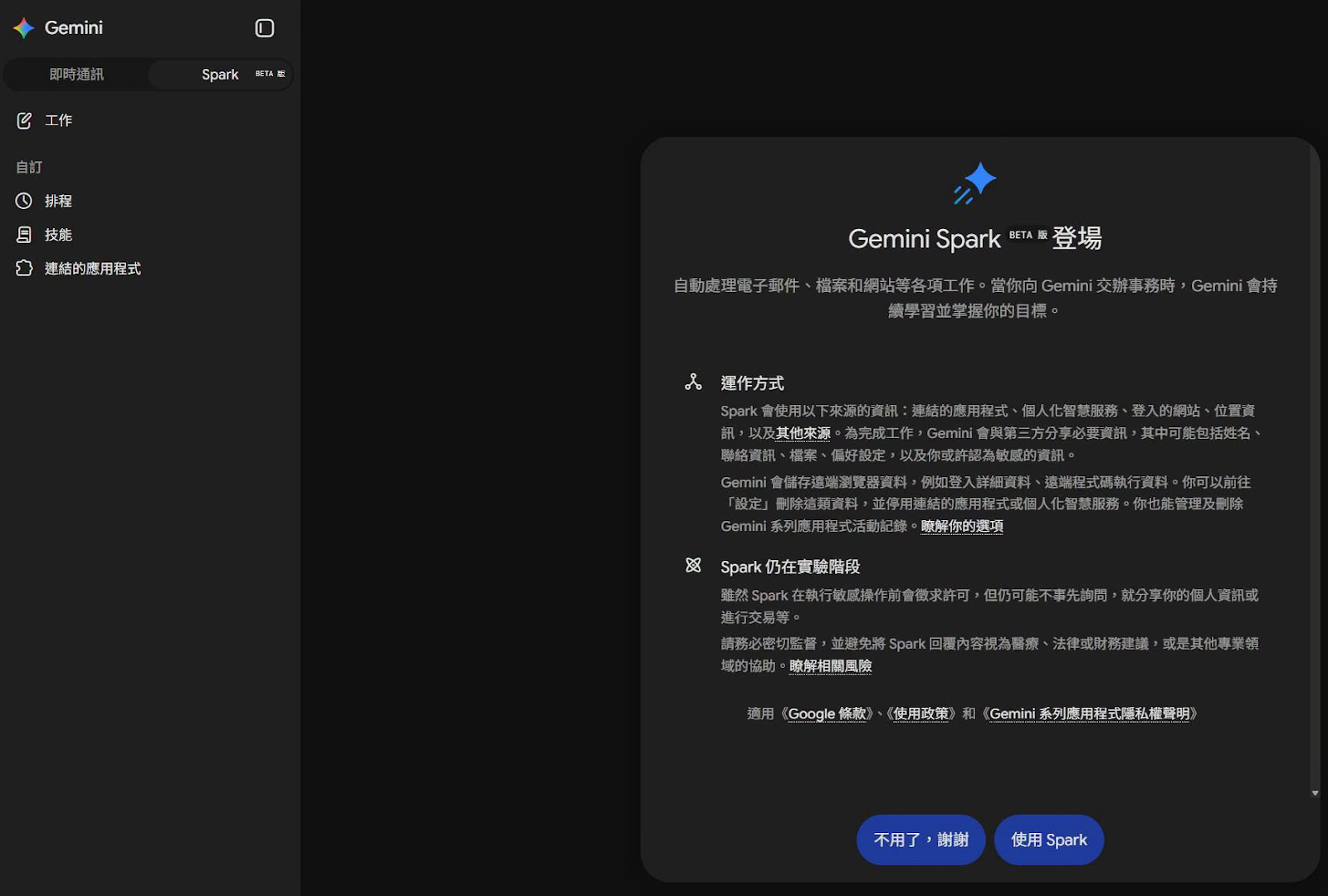Image resolution: width=1328 pixels, height=896 pixels.
Task: Collapse the sidebar with the panel icon
Action: coord(264,28)
